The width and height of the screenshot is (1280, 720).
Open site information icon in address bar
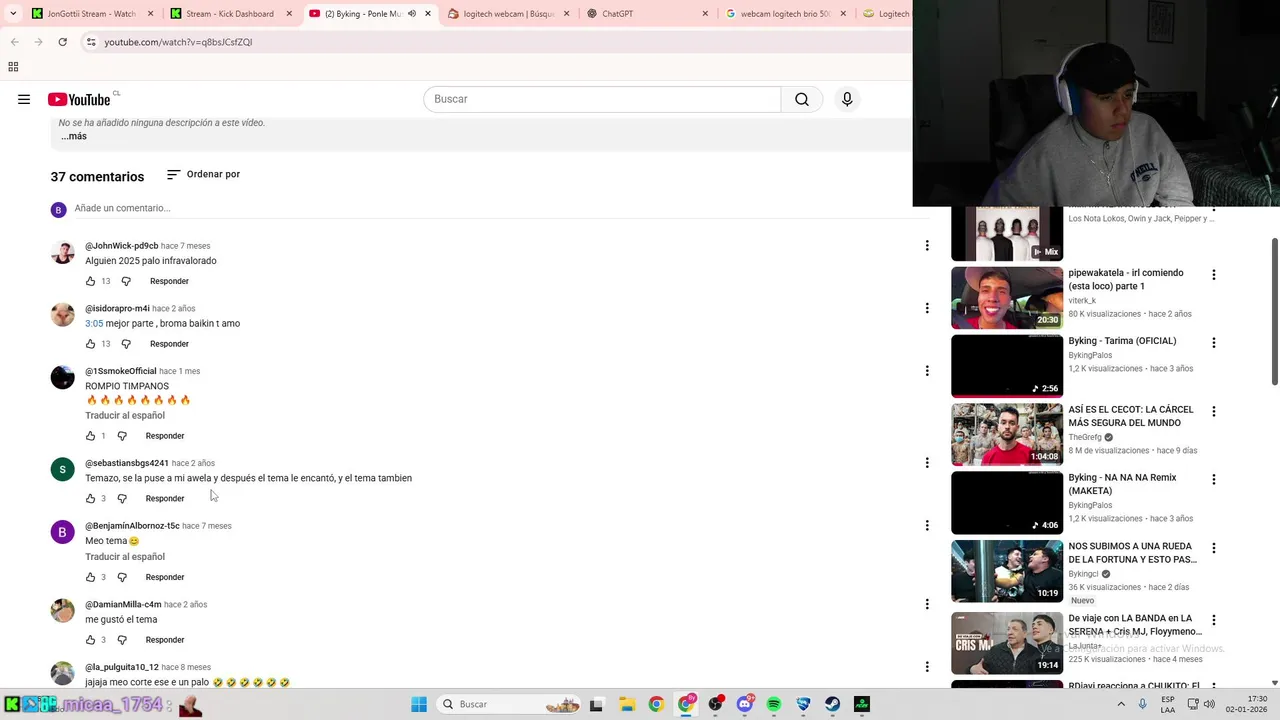pos(91,42)
